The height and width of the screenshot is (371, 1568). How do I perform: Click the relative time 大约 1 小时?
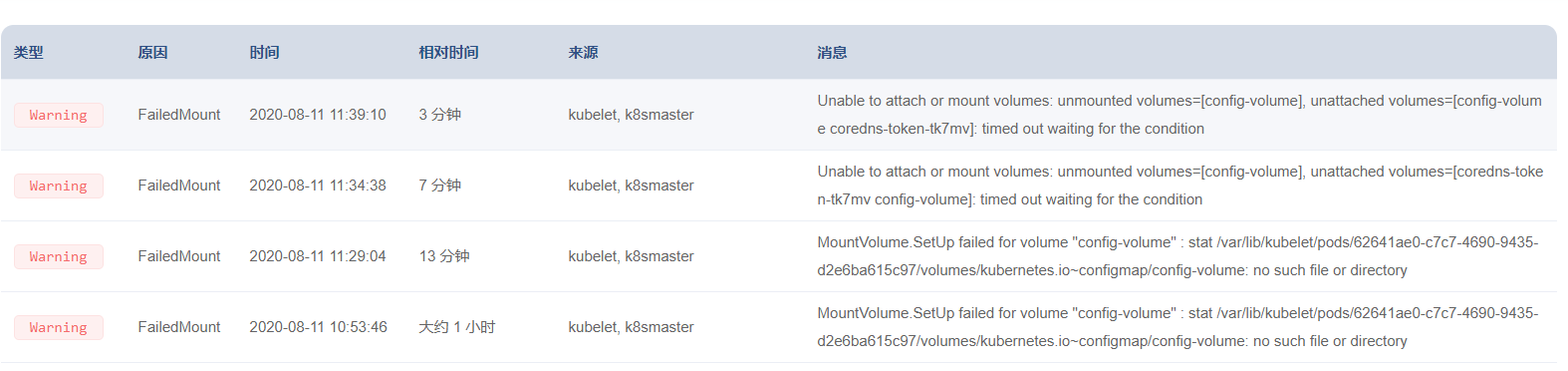[x=456, y=327]
